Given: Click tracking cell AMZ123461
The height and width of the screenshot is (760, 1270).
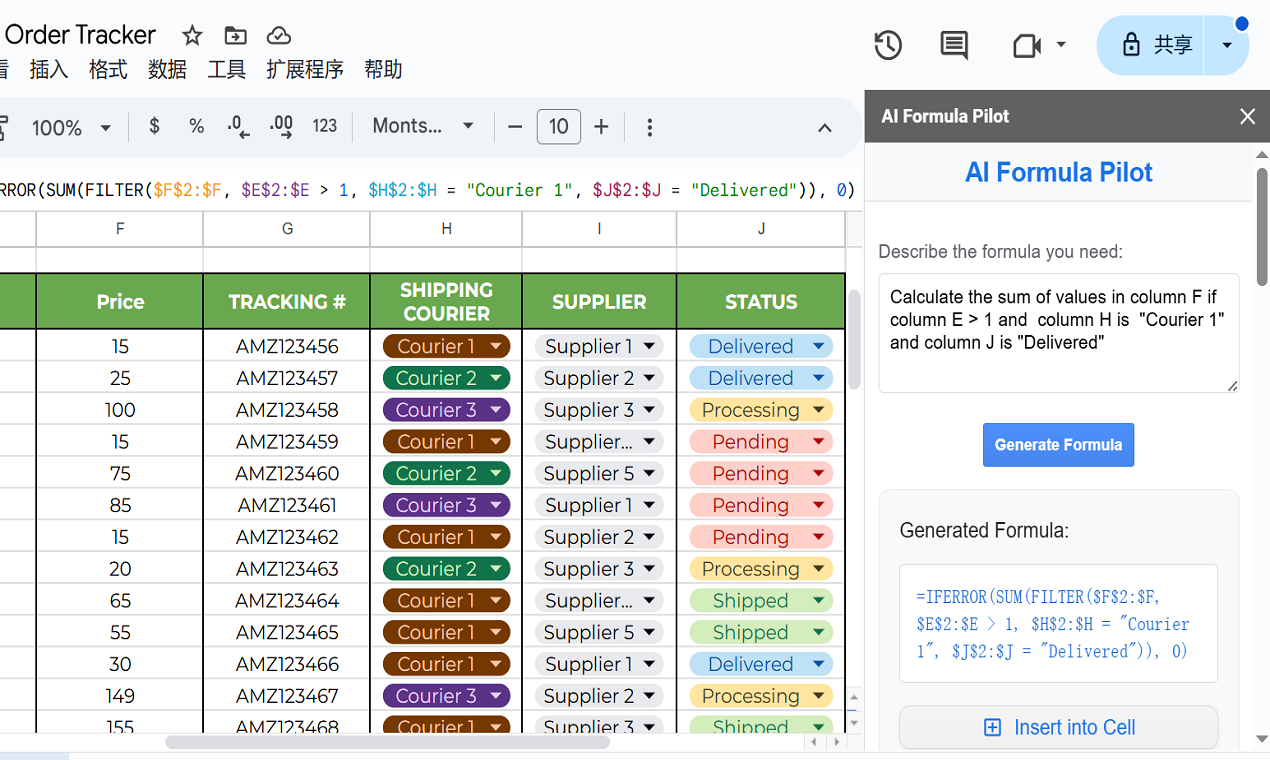Looking at the screenshot, I should [x=287, y=505].
